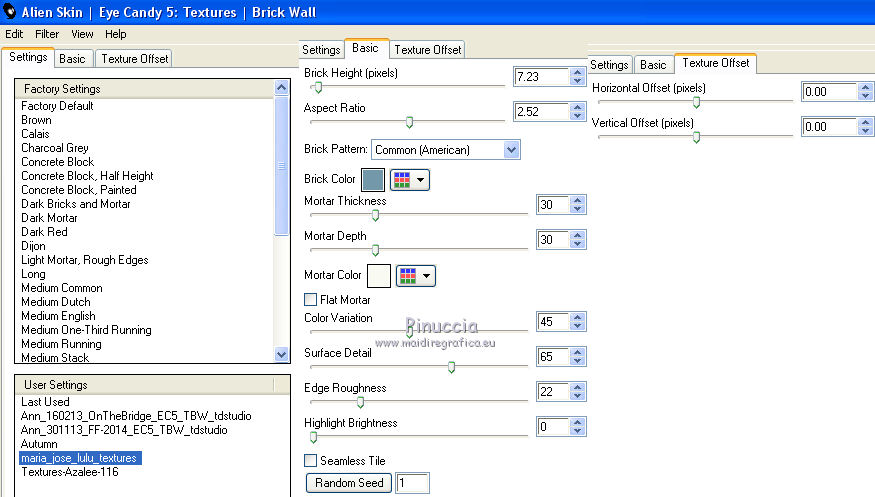Viewport: 875px width, 497px height.
Task: Open the Filter menu
Action: (x=47, y=34)
